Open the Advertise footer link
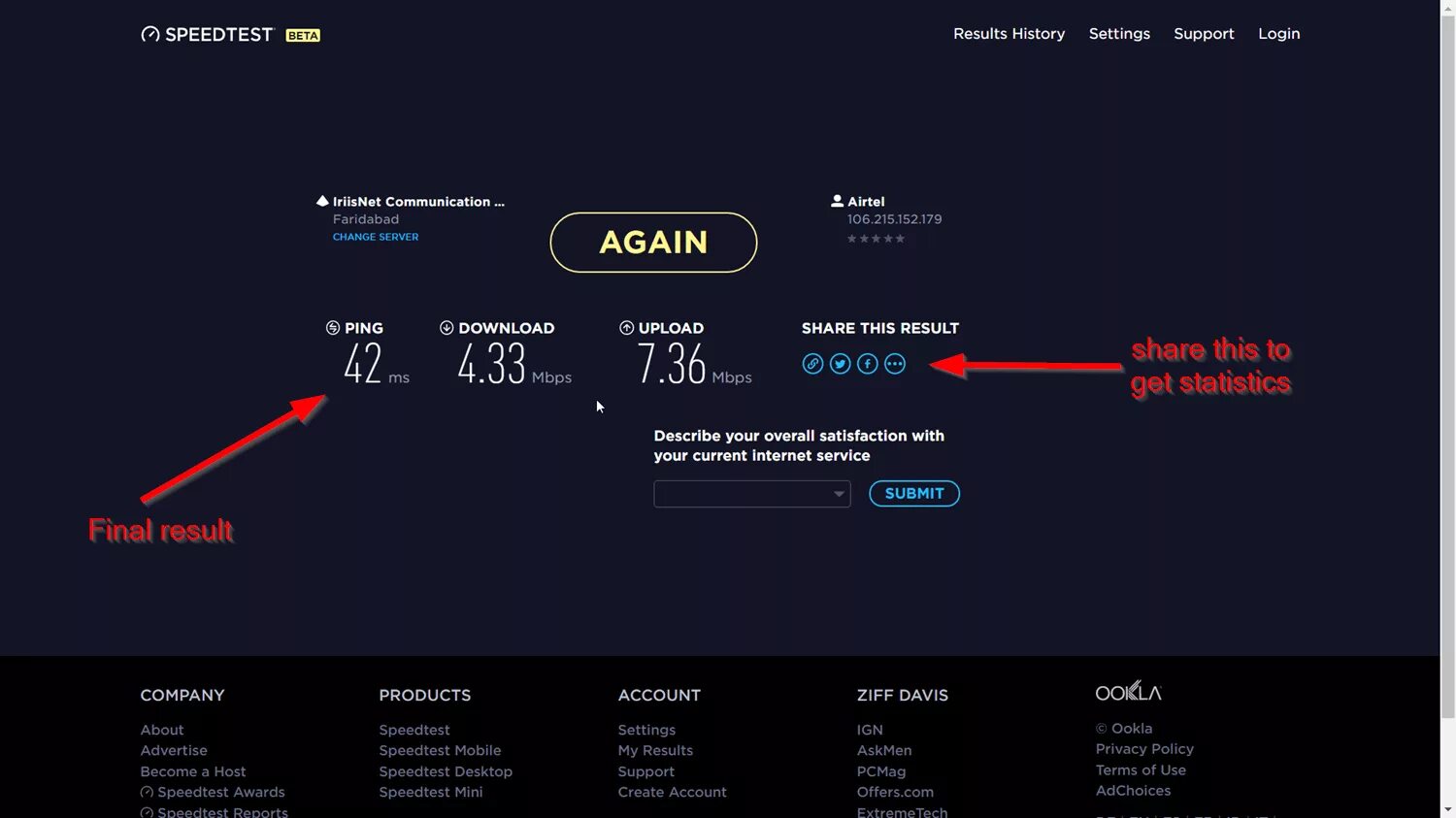The width and height of the screenshot is (1456, 818). point(174,750)
